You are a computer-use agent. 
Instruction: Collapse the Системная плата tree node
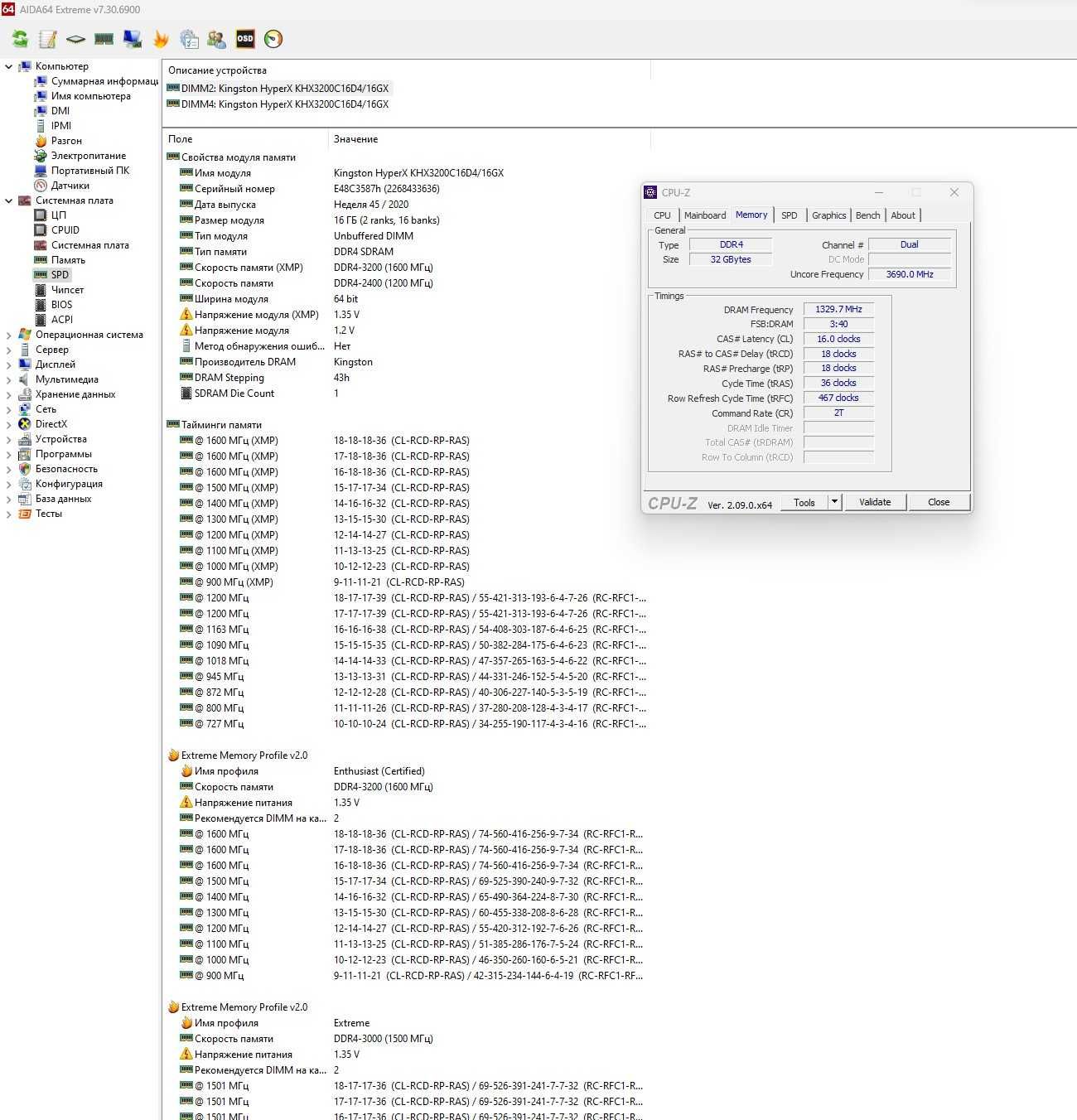pos(9,200)
